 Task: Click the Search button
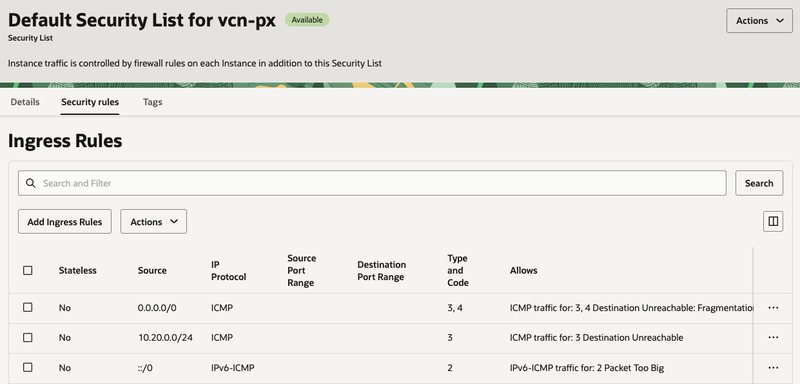[x=759, y=183]
